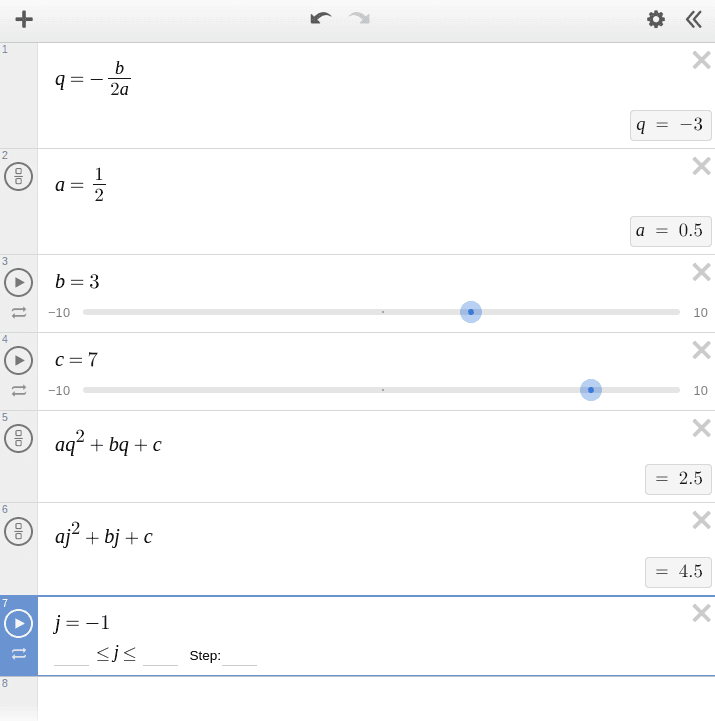Screen dimensions: 715x721
Task: Toggle fraction display for a = 1/2
Action: 18,177
